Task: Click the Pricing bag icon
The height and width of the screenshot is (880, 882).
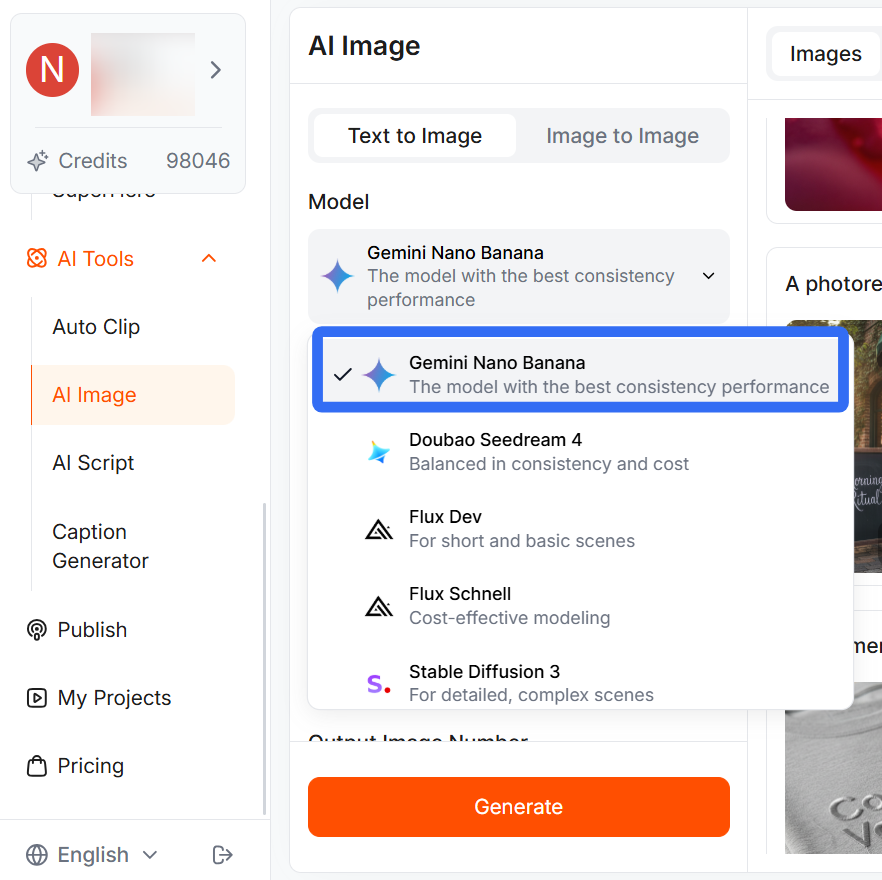Action: click(37, 766)
